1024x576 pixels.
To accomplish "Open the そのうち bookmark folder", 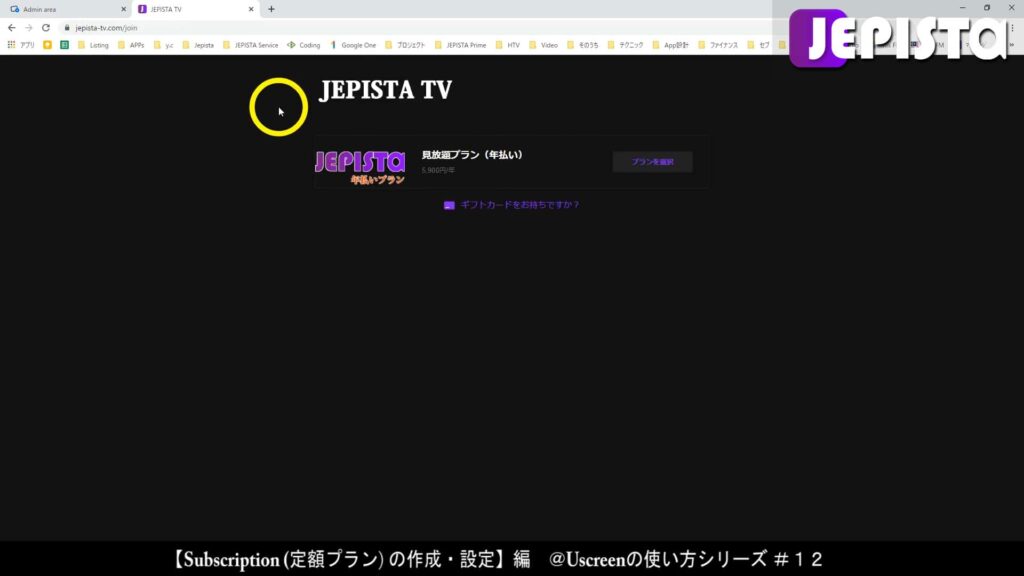I will pyautogui.click(x=583, y=45).
